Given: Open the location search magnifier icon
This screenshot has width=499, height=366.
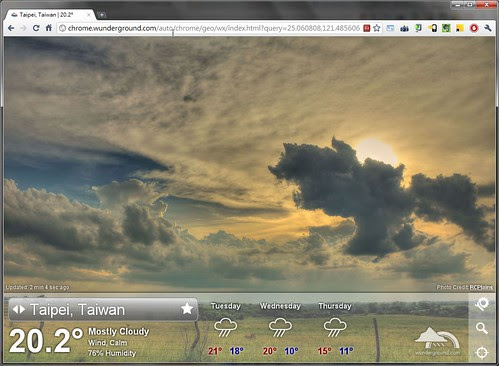Looking at the screenshot, I should pos(482,328).
